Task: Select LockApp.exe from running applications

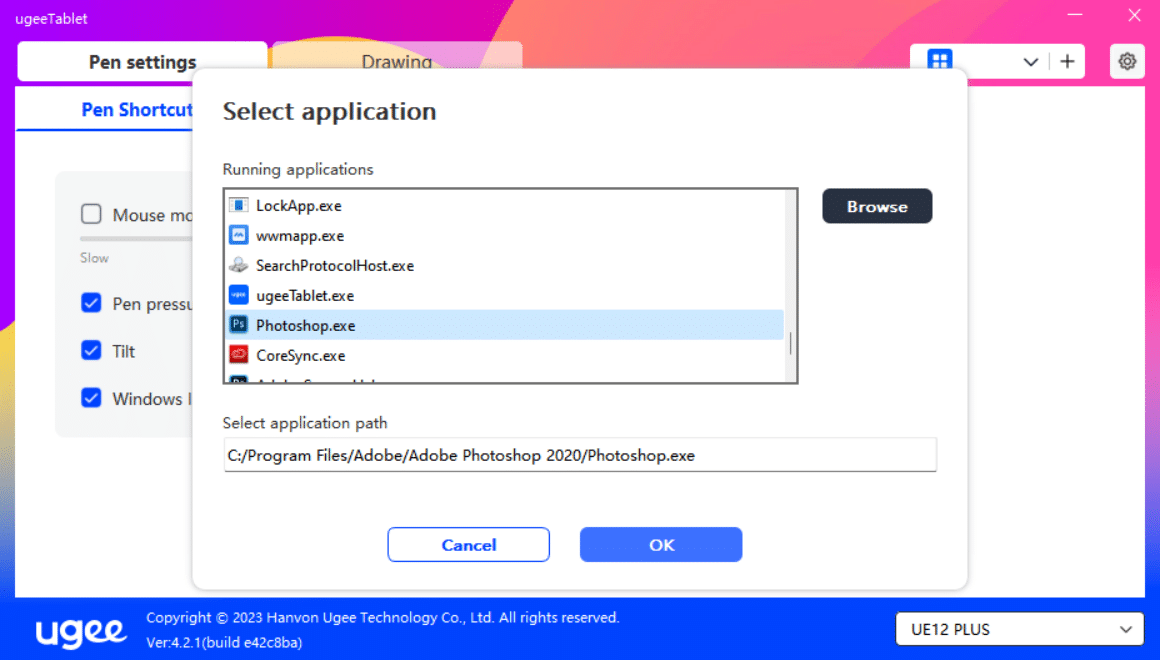Action: coord(504,206)
